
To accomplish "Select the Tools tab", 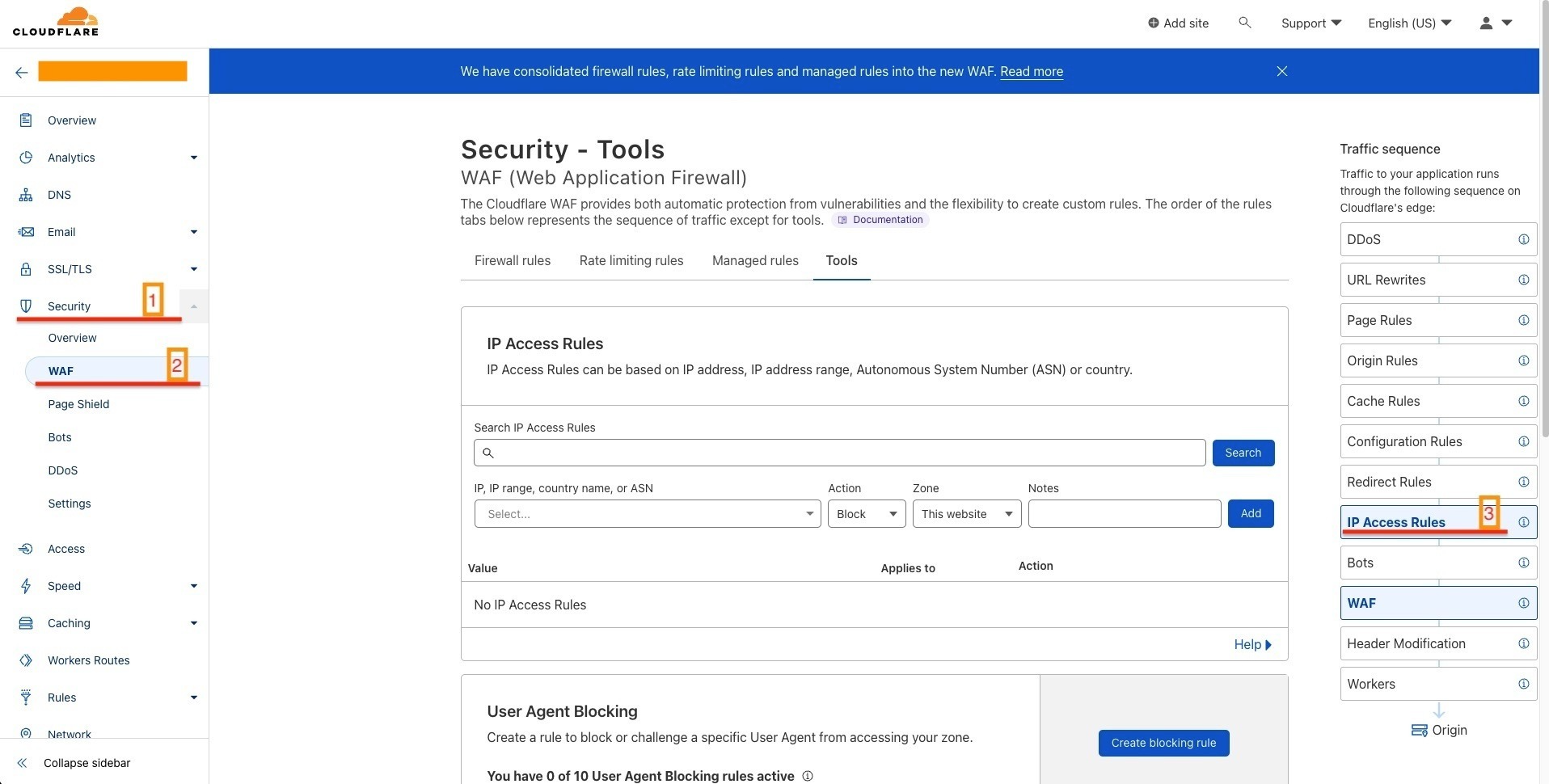I will point(842,260).
